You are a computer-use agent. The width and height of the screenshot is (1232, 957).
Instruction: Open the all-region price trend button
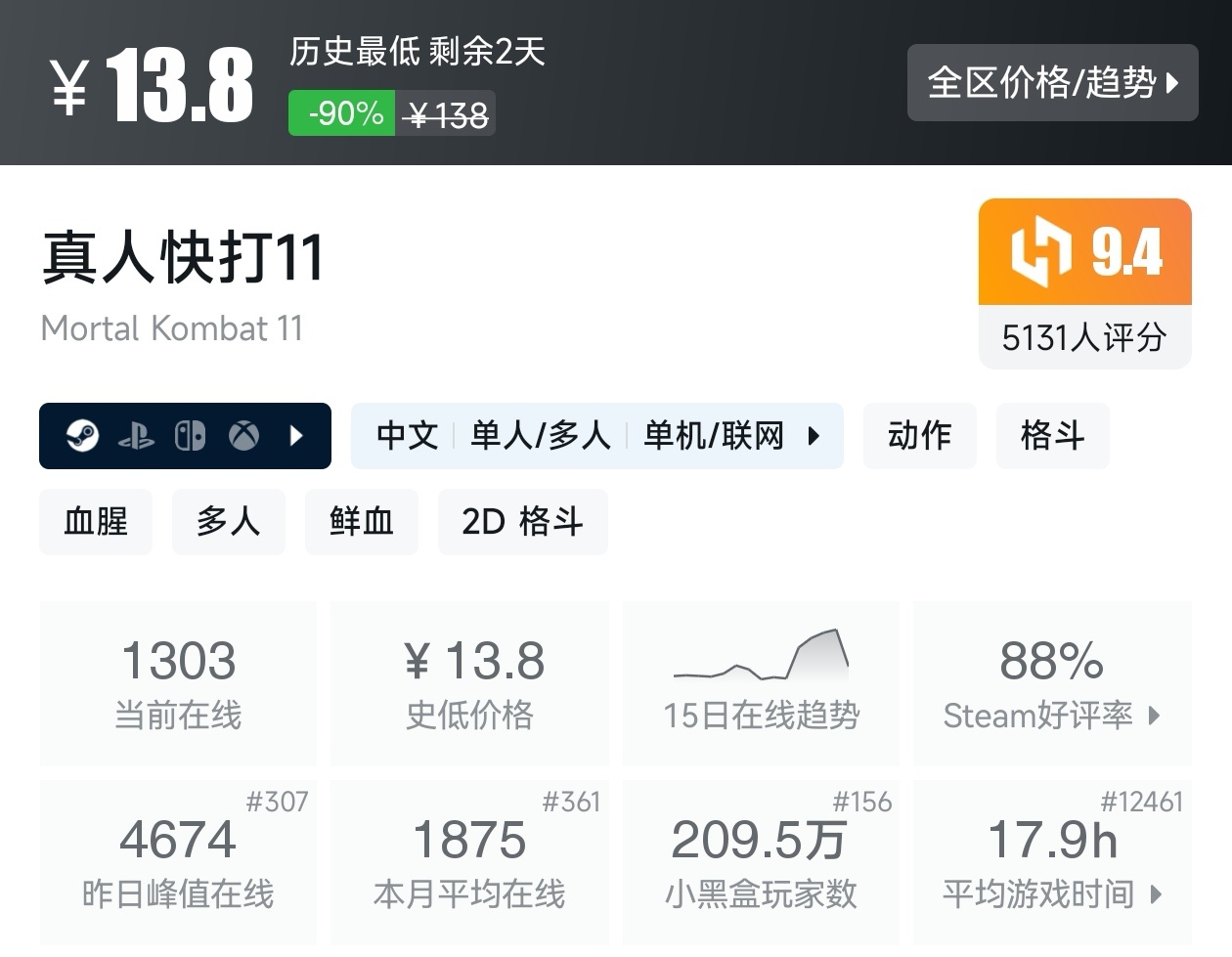tap(1052, 83)
